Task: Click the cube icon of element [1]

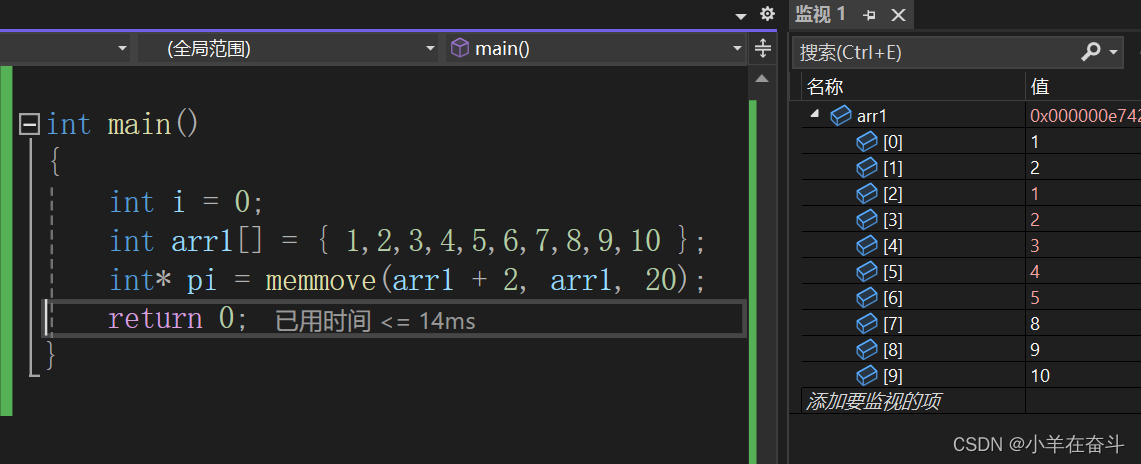Action: pyautogui.click(x=867, y=168)
